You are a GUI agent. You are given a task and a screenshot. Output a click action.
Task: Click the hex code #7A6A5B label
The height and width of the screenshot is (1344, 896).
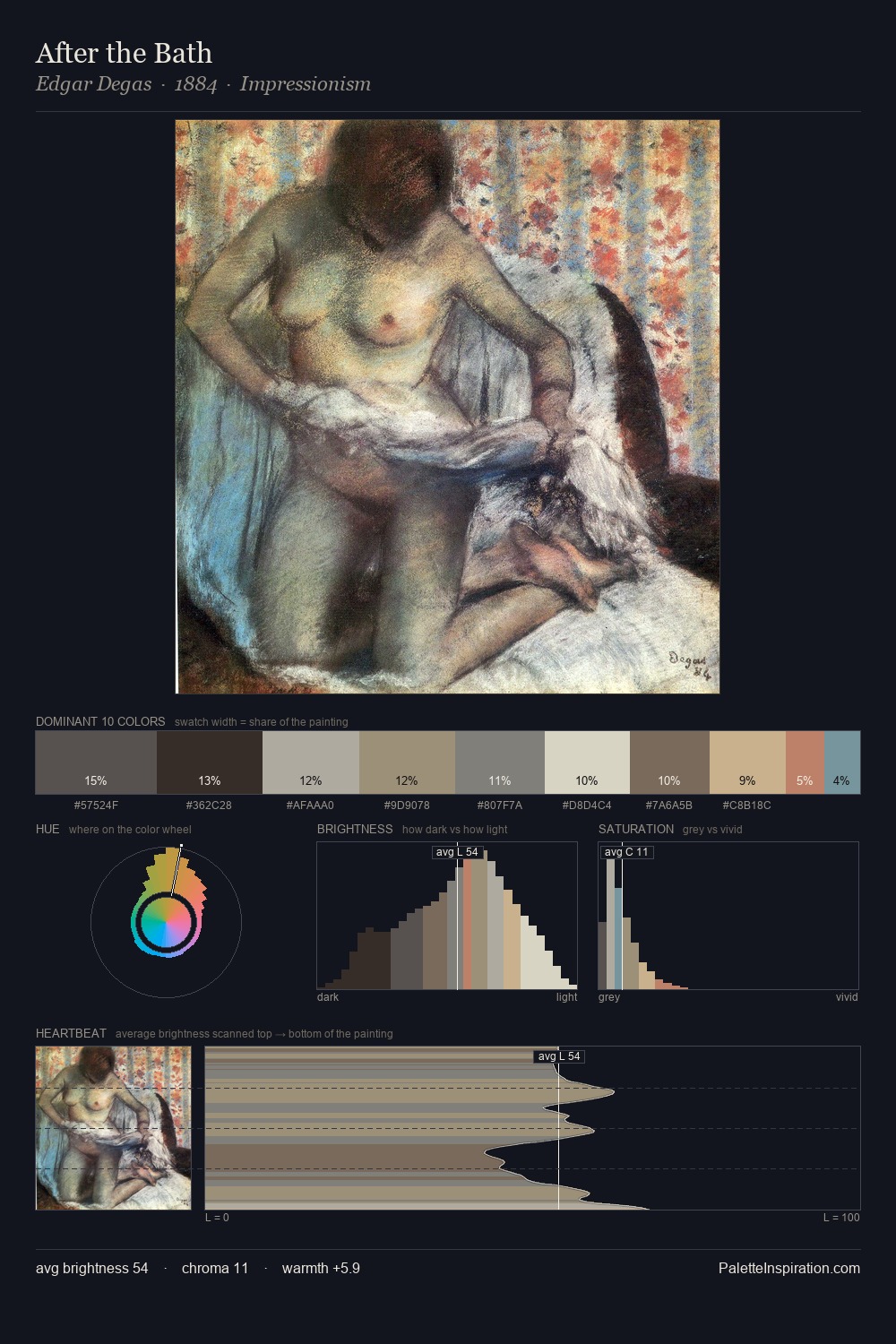click(669, 806)
